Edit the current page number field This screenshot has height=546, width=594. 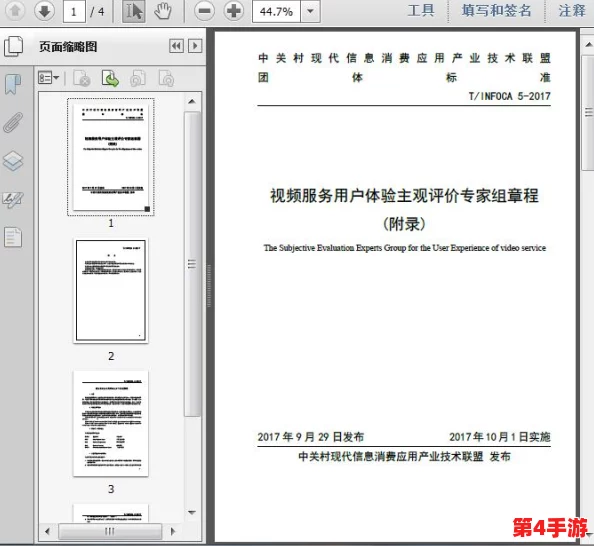74,12
